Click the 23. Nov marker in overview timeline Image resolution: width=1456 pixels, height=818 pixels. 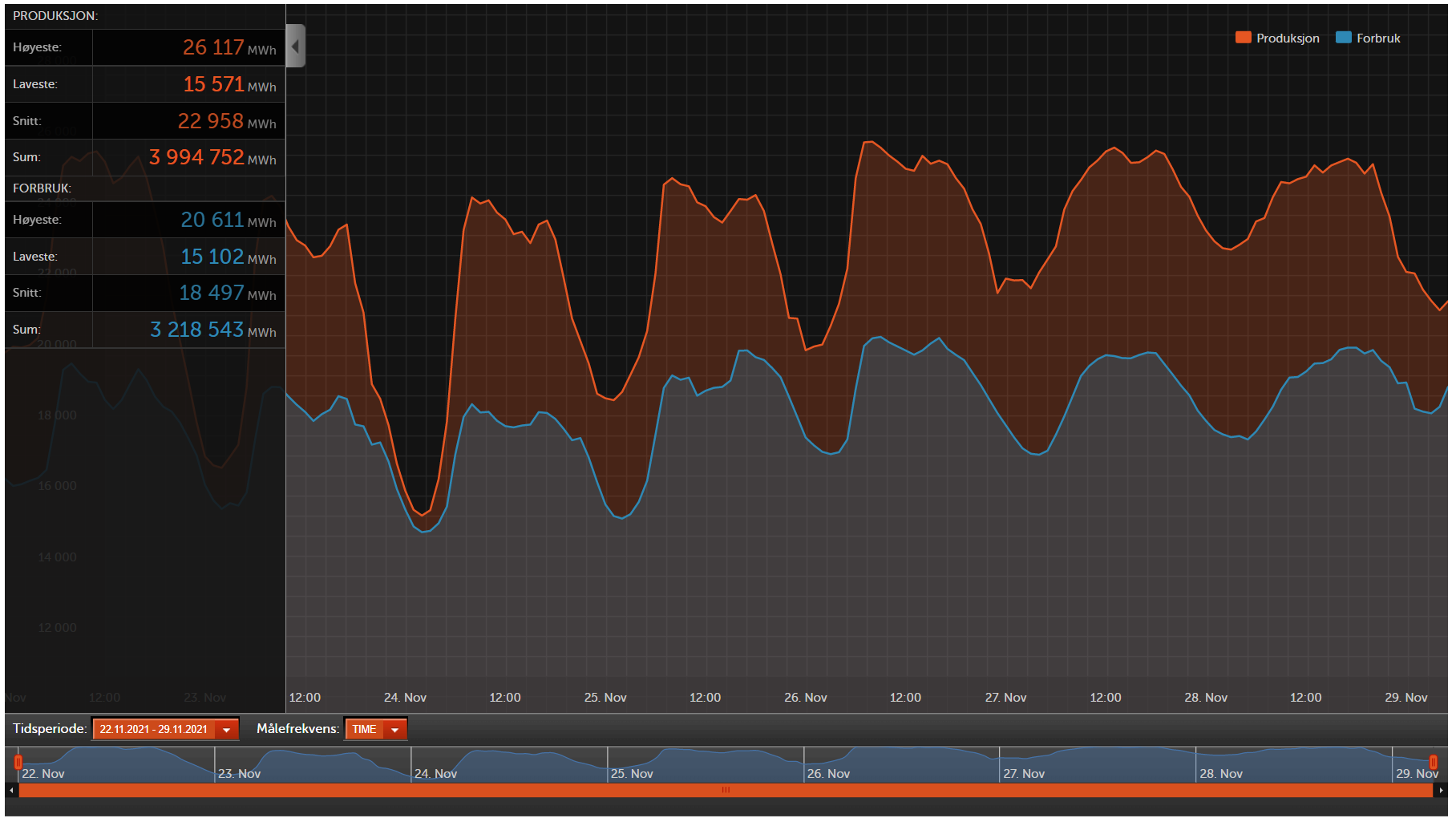click(240, 773)
